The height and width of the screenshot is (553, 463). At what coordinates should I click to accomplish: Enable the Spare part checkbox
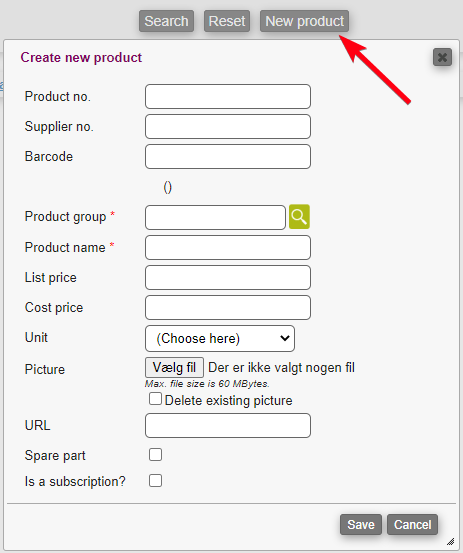tap(155, 455)
